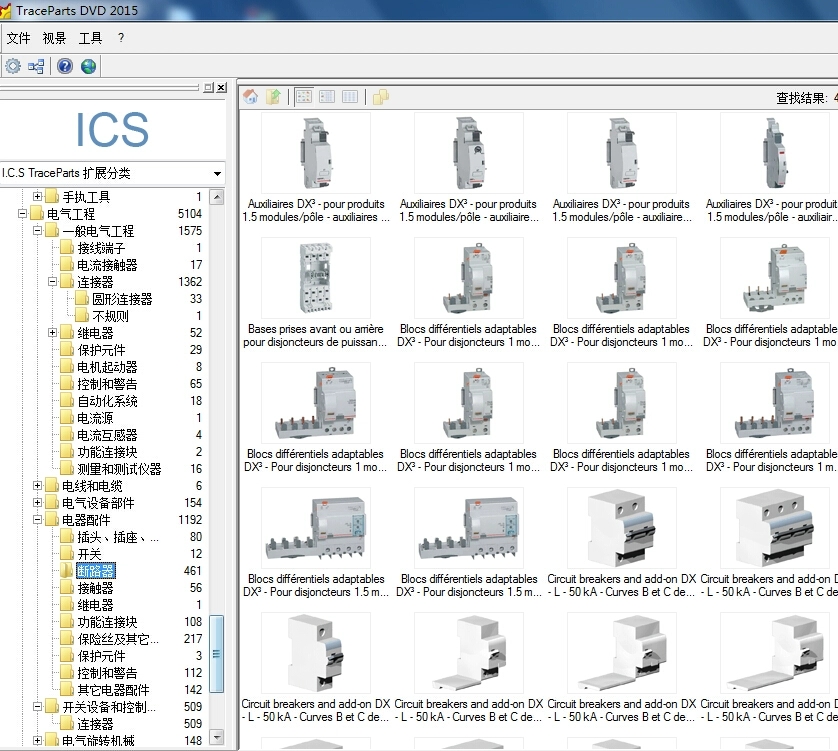838x751 pixels.
Task: Collapse the 电气工程 branch
Action: point(25,213)
